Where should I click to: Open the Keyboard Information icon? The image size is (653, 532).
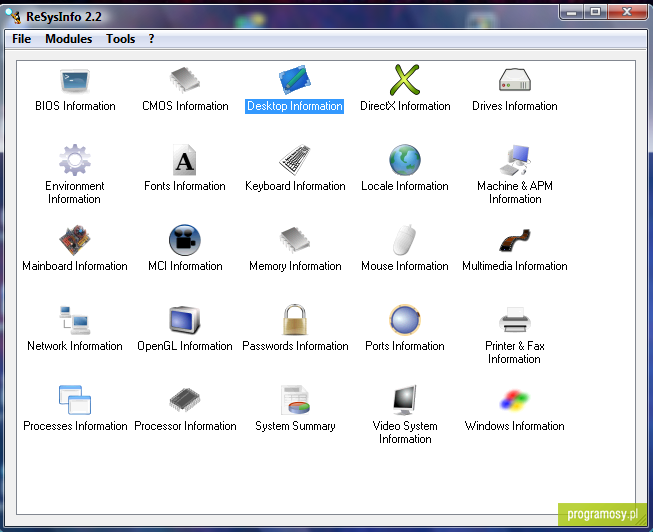(x=295, y=160)
